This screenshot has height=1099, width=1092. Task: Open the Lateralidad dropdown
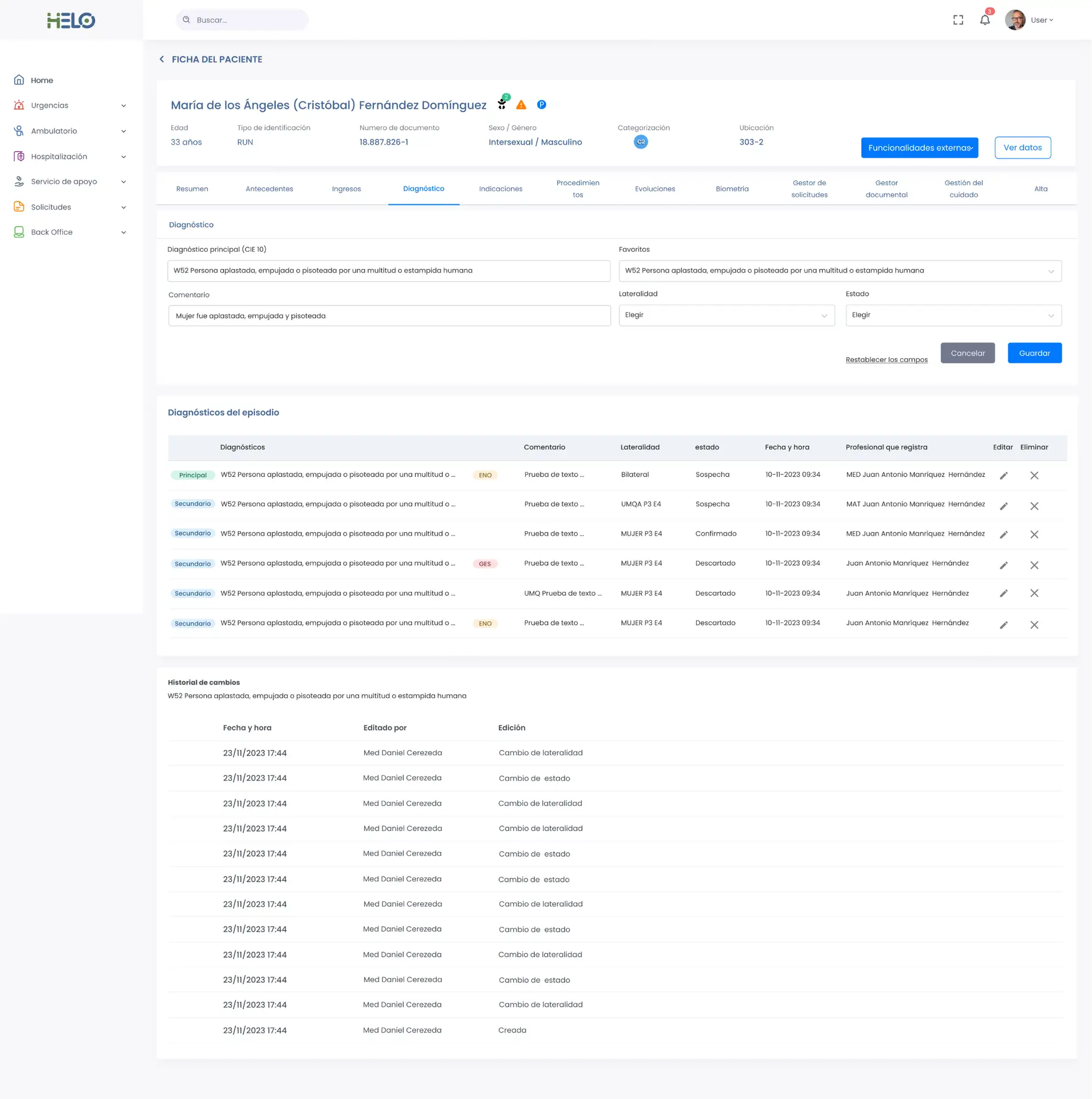(x=726, y=315)
